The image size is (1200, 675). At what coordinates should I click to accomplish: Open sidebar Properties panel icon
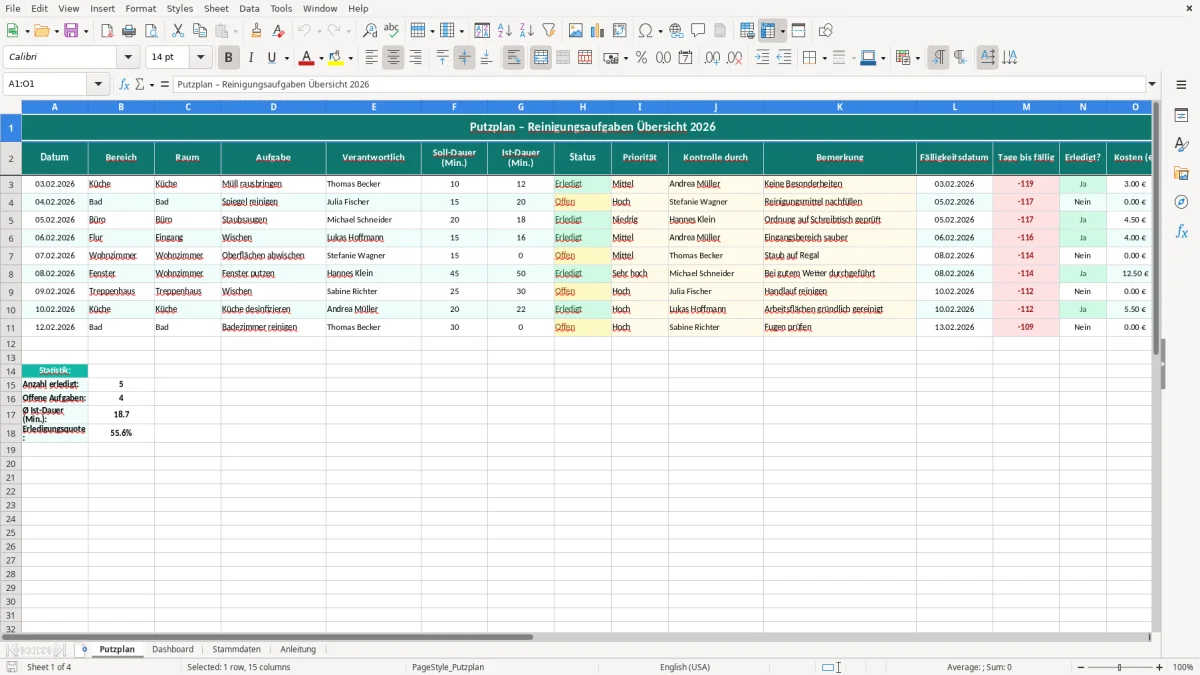click(x=1181, y=116)
